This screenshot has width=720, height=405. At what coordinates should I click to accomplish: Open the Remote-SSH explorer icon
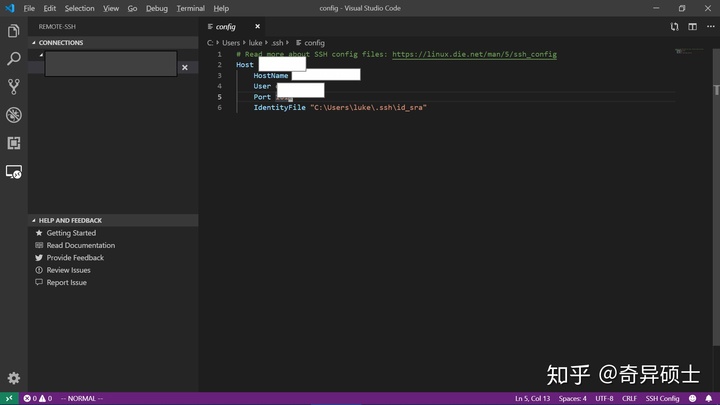tap(14, 172)
